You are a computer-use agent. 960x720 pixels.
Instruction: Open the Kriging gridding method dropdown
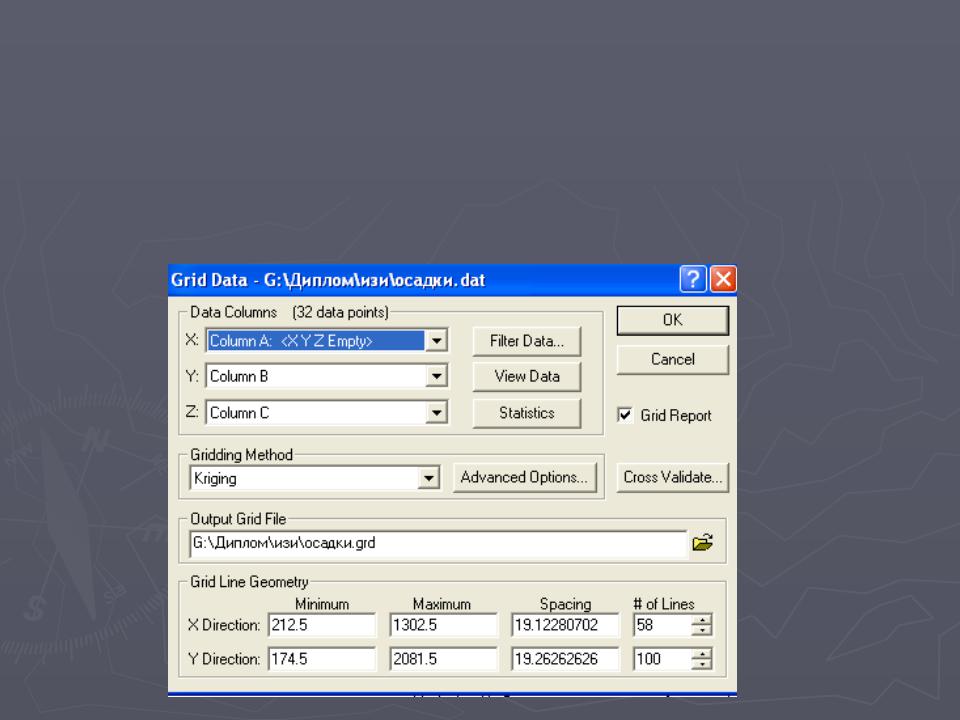coord(429,478)
